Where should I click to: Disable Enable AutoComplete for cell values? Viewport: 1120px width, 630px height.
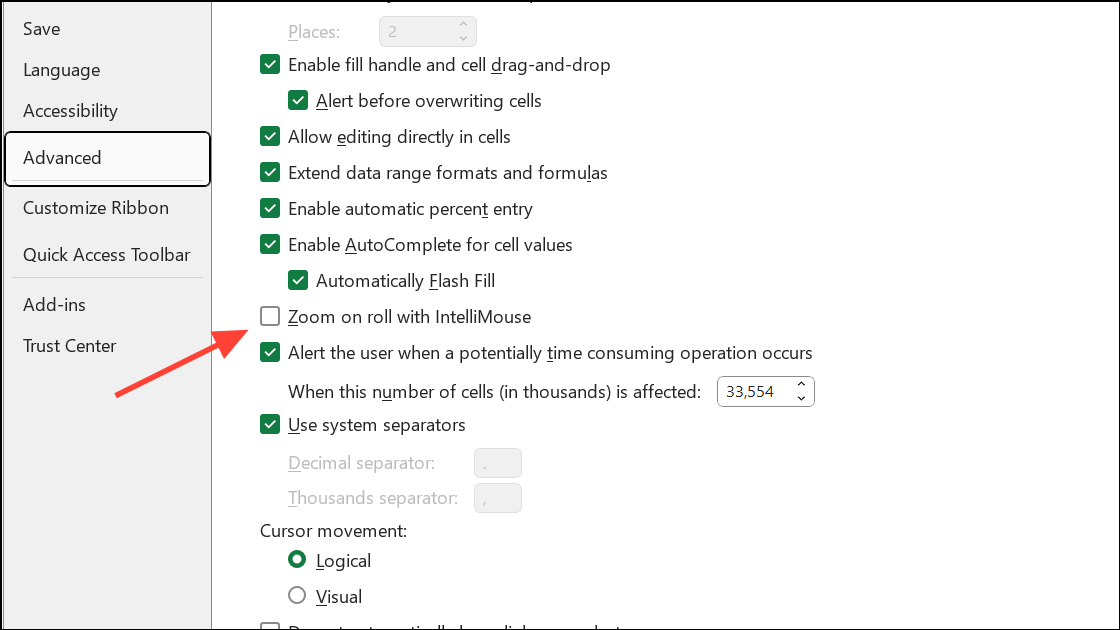pyautogui.click(x=270, y=244)
